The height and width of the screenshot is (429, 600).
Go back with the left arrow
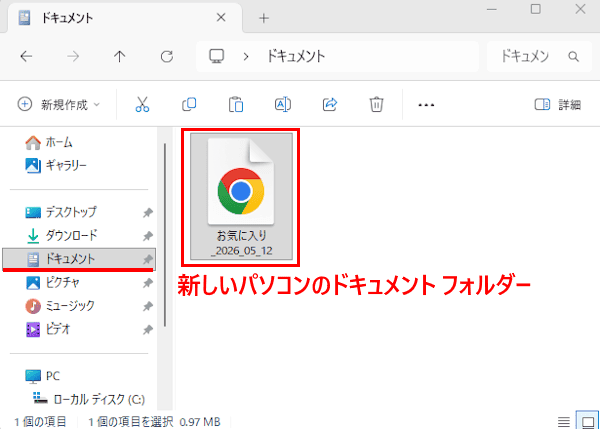[x=26, y=57]
